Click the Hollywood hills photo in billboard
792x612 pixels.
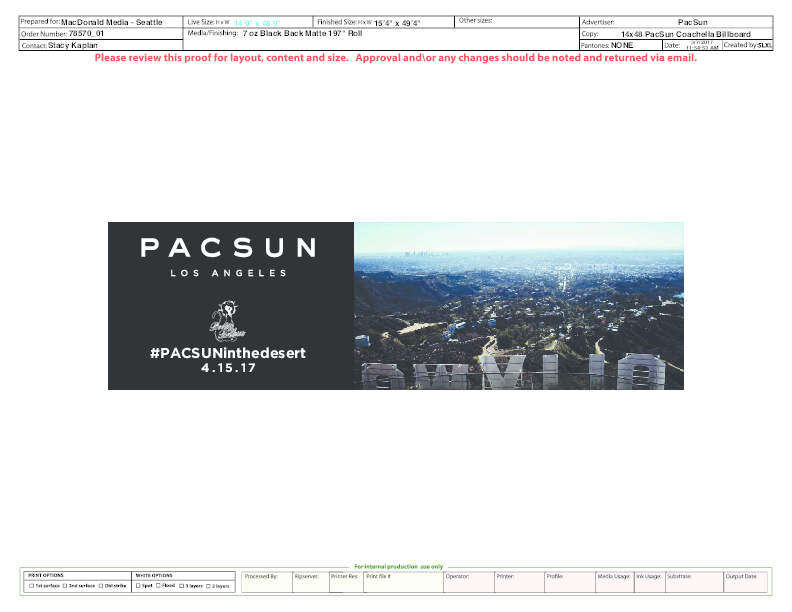tap(519, 305)
